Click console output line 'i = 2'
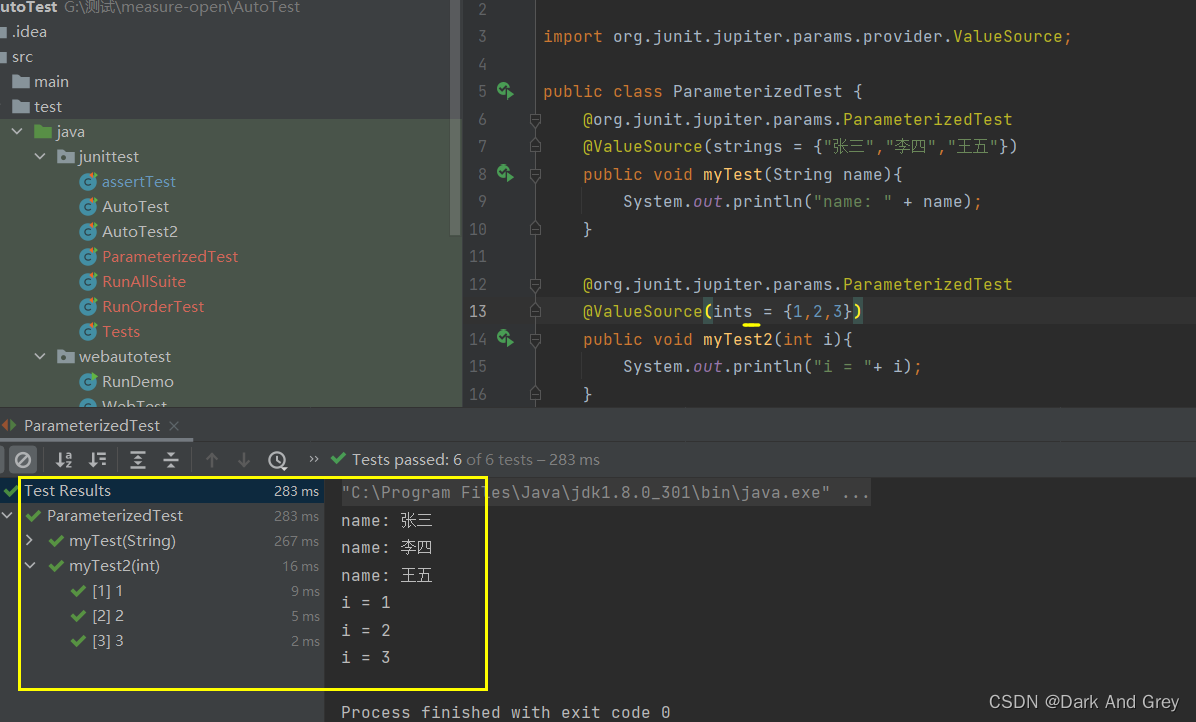The image size is (1196, 722). pyautogui.click(x=366, y=630)
